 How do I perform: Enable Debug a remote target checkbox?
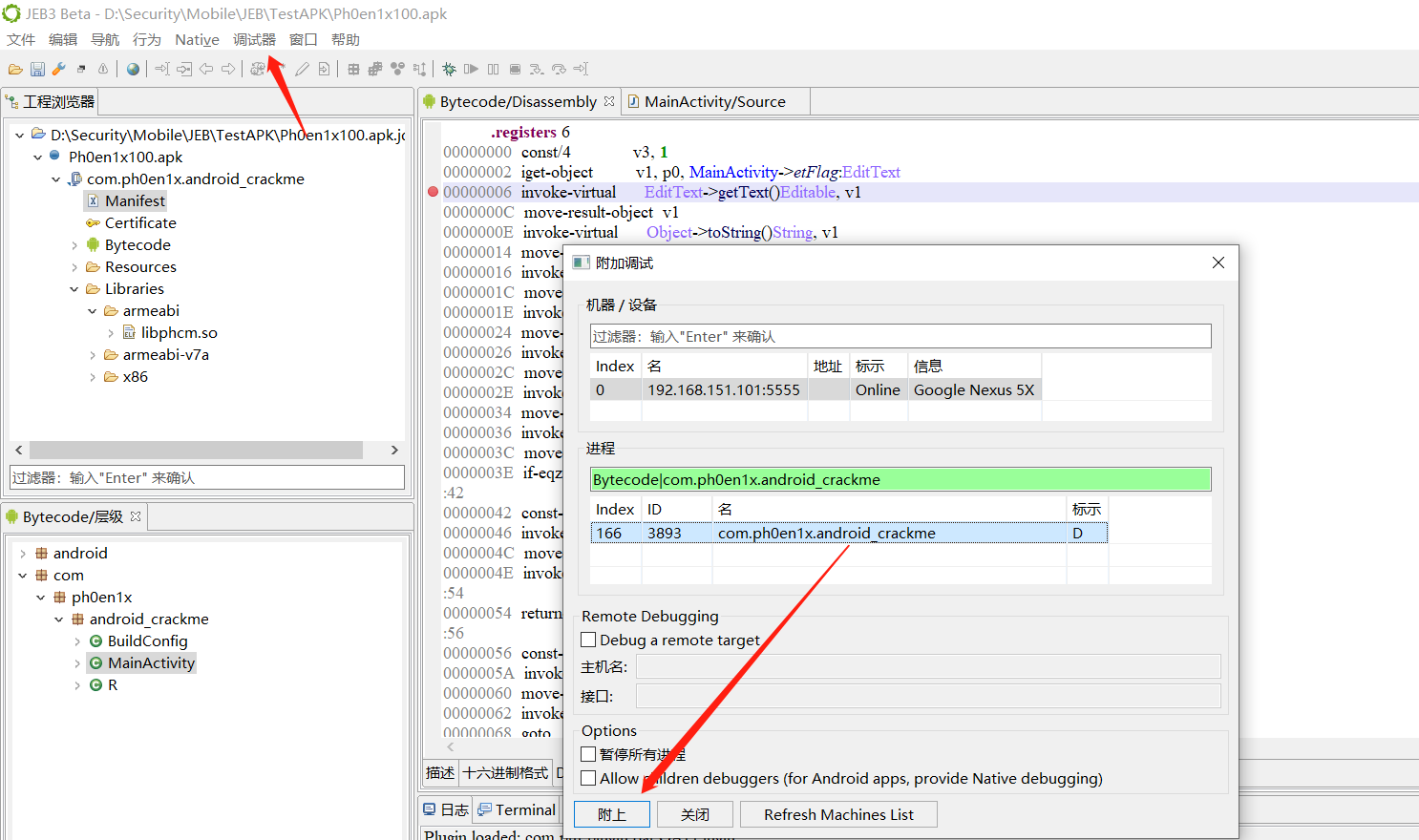588,640
